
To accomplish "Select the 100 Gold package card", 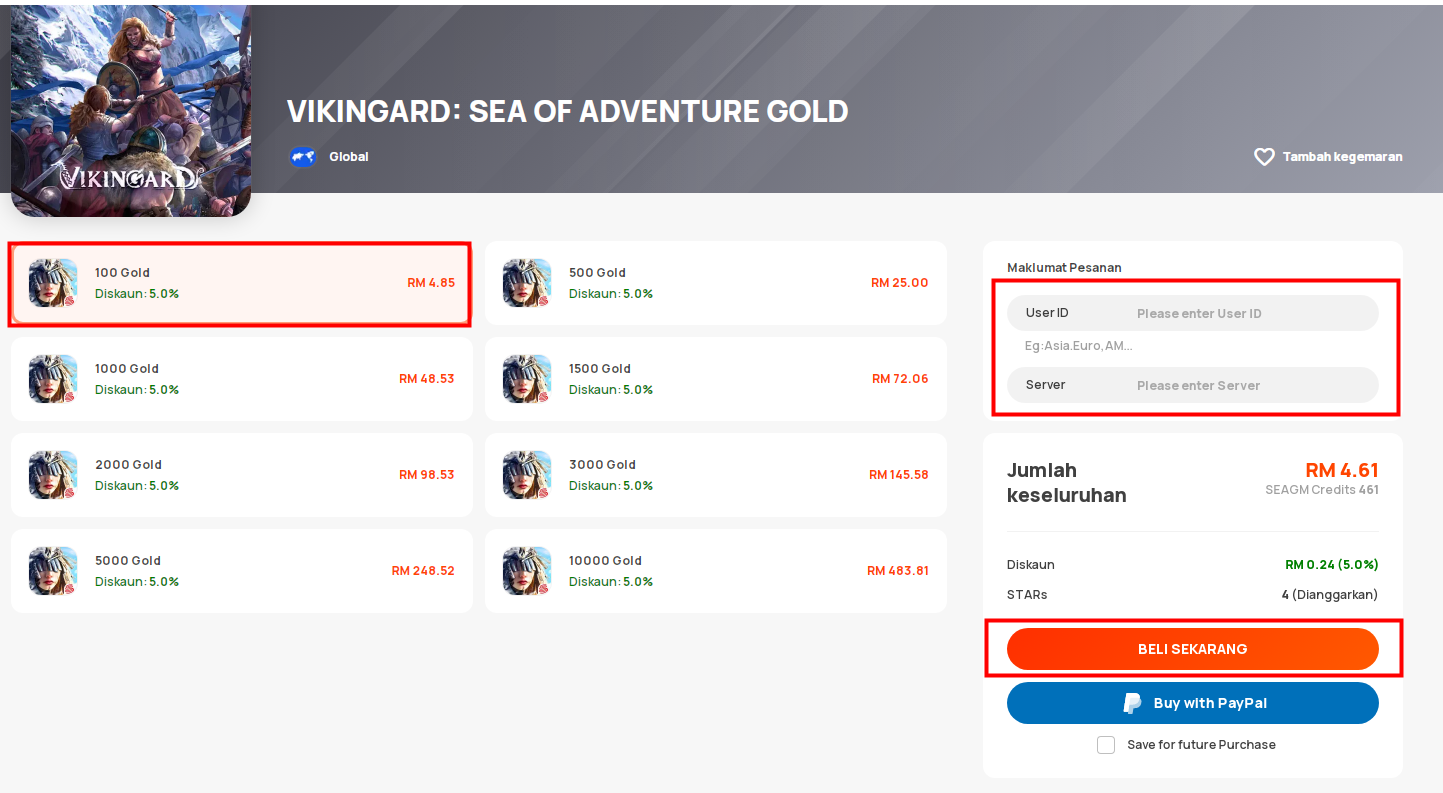I will [242, 283].
